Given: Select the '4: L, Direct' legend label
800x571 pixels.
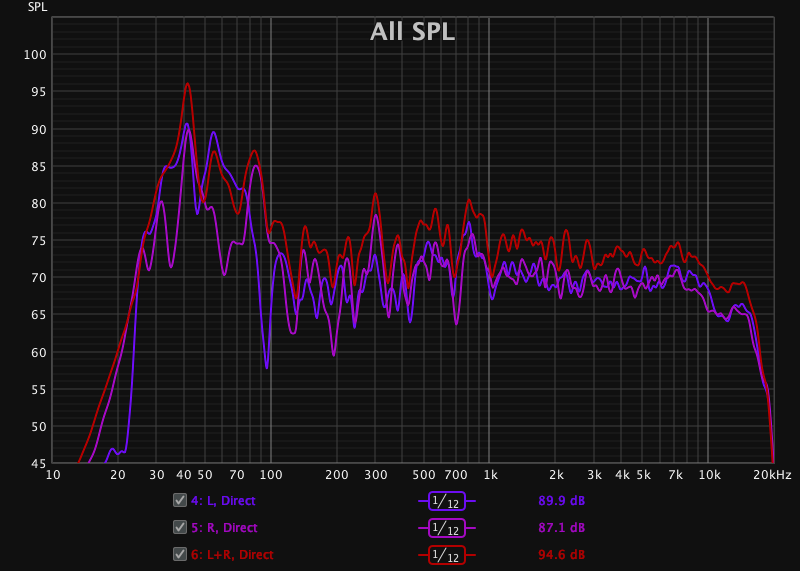Looking at the screenshot, I should 224,500.
